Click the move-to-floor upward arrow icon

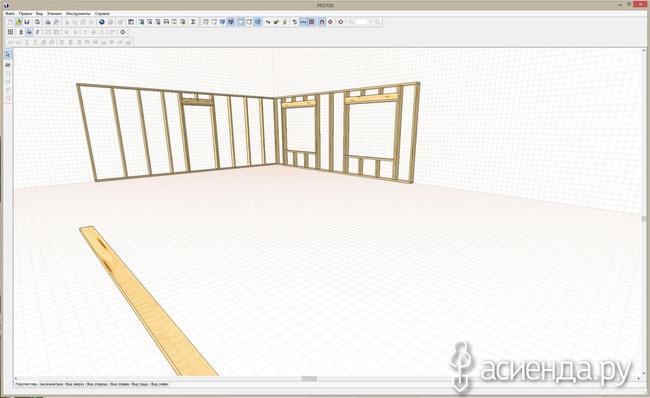coord(21,32)
